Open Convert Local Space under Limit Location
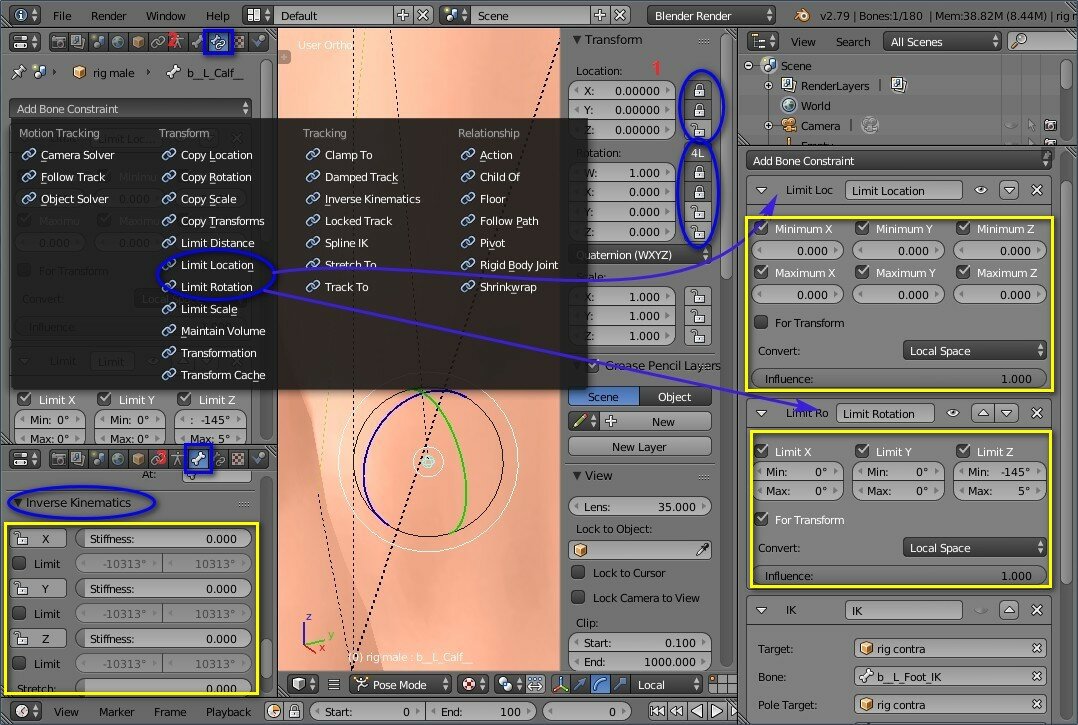The height and width of the screenshot is (725, 1078). tap(974, 350)
